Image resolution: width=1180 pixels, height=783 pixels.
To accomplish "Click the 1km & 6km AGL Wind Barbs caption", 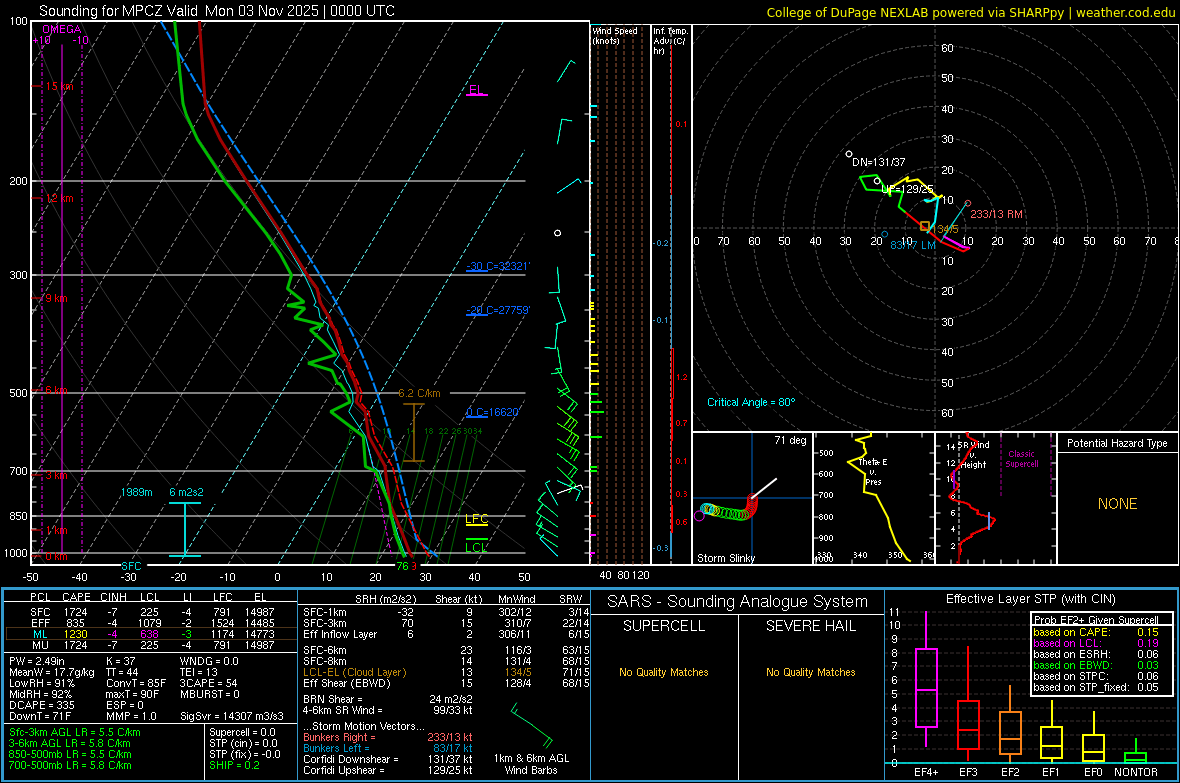I will coord(531,764).
